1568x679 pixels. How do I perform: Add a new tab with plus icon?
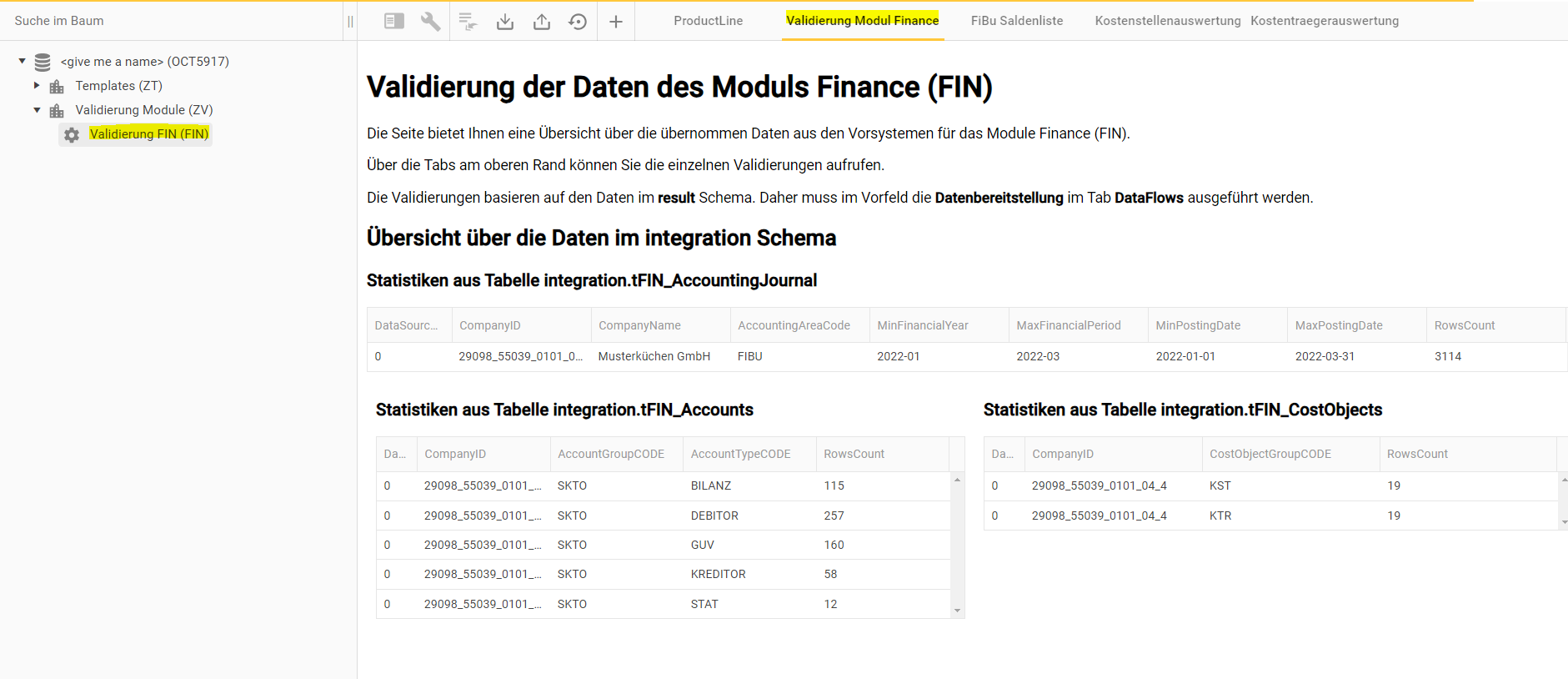click(616, 22)
